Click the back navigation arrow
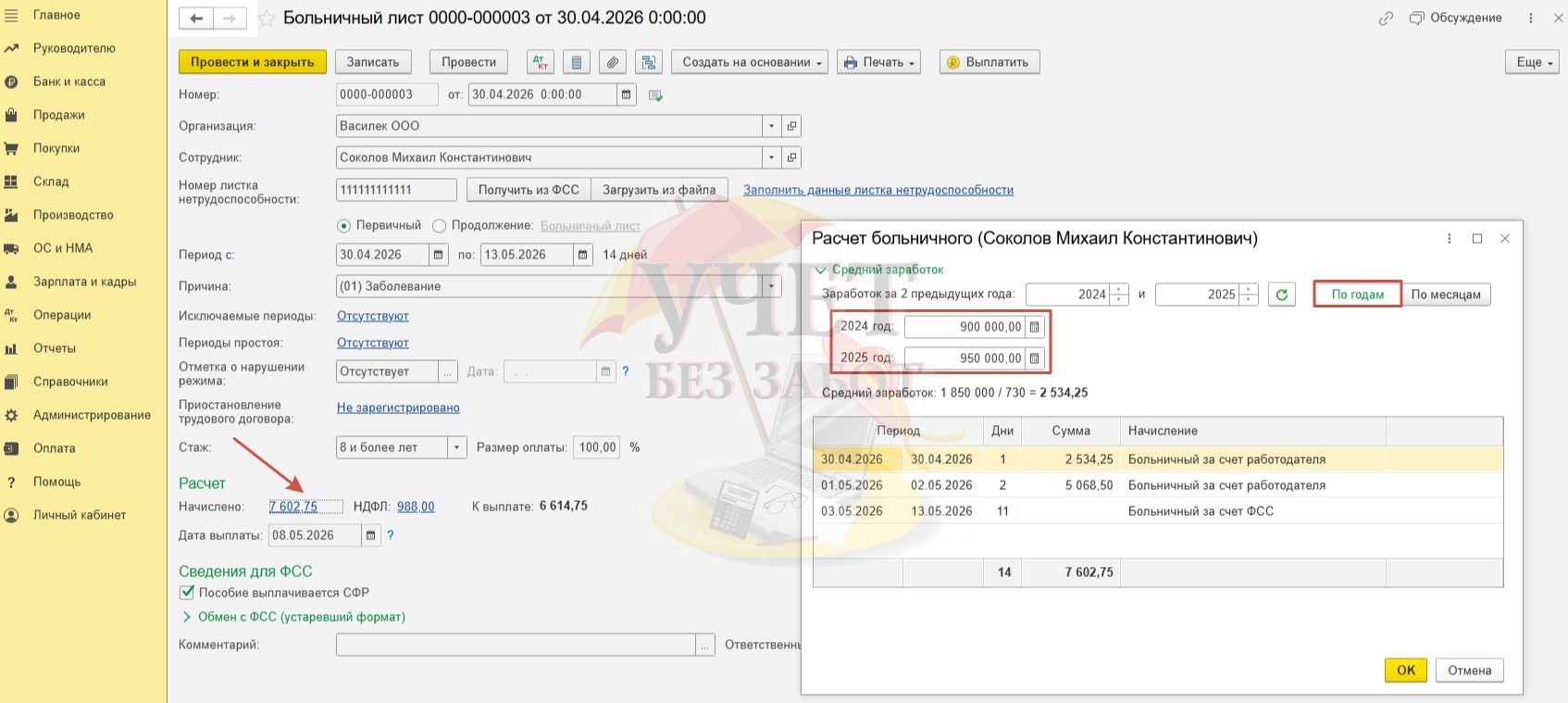 click(x=196, y=19)
